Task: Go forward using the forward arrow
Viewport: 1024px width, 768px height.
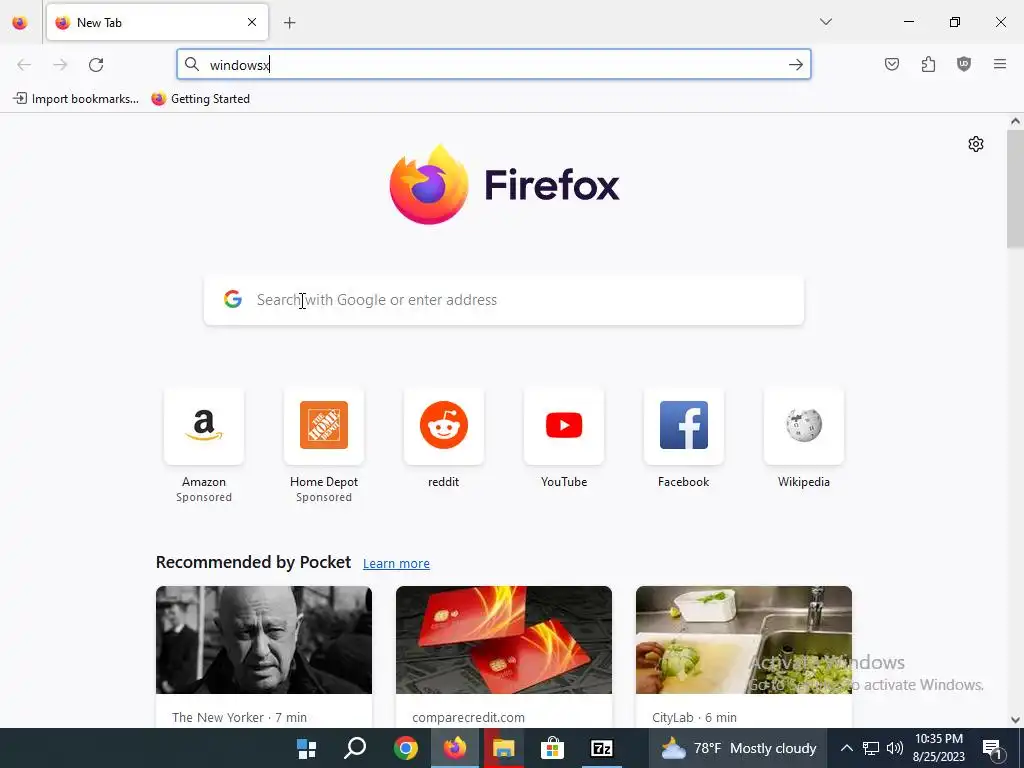Action: (x=60, y=65)
